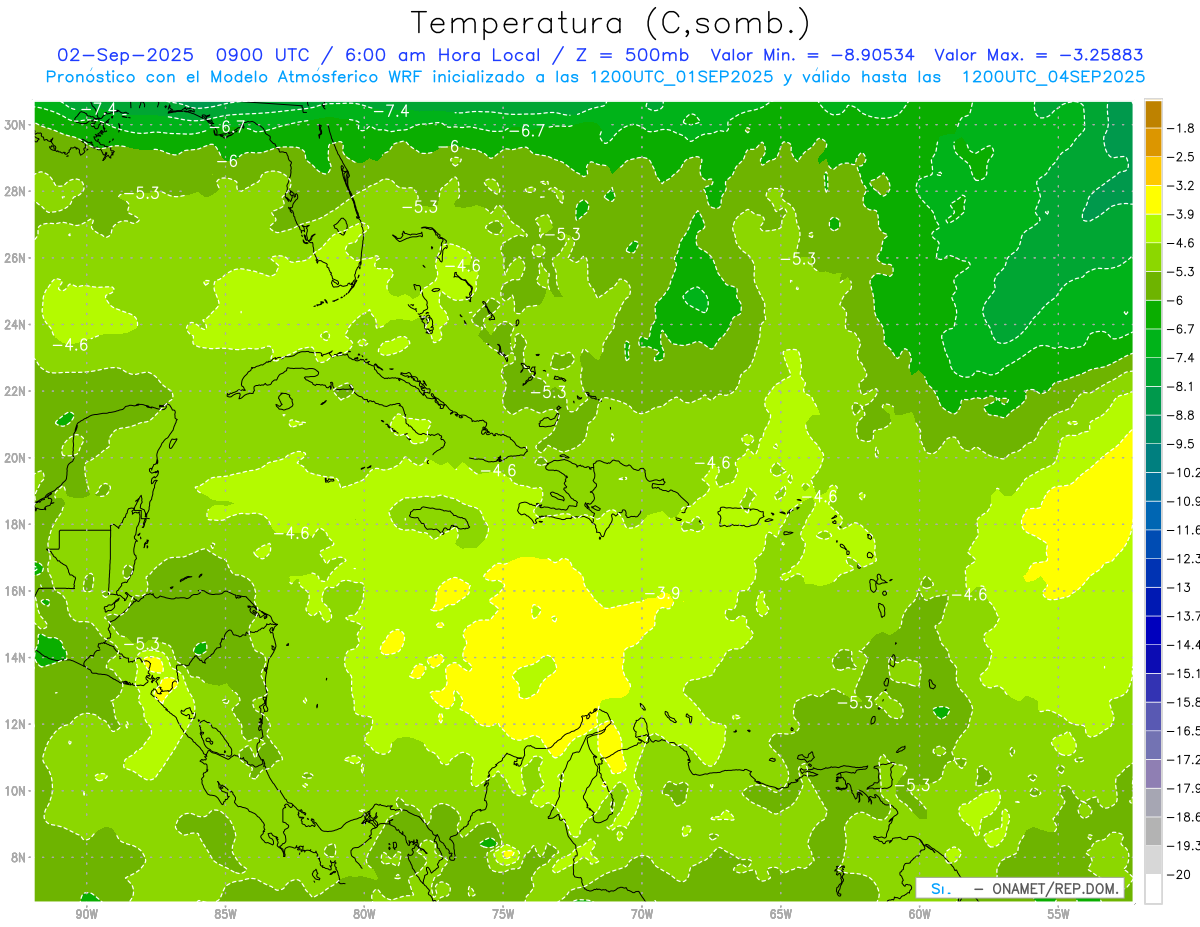The width and height of the screenshot is (1200, 927).
Task: Click the "Valor Max. = -3.25883" text
Action: click(1039, 56)
